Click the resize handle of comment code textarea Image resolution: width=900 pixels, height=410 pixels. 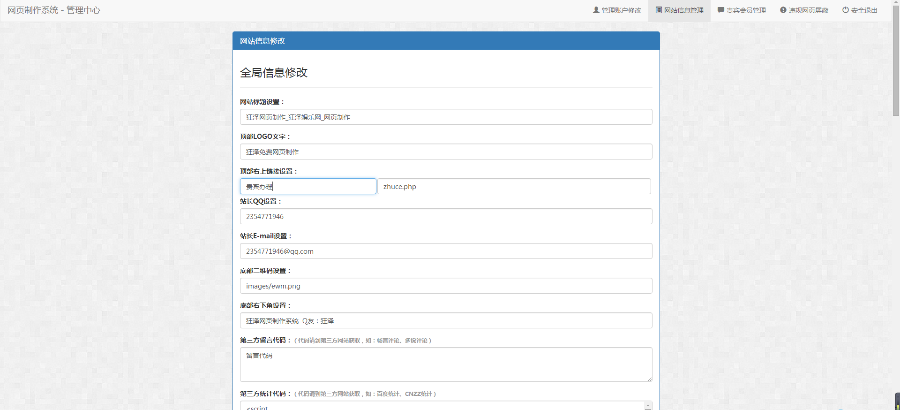click(x=649, y=378)
